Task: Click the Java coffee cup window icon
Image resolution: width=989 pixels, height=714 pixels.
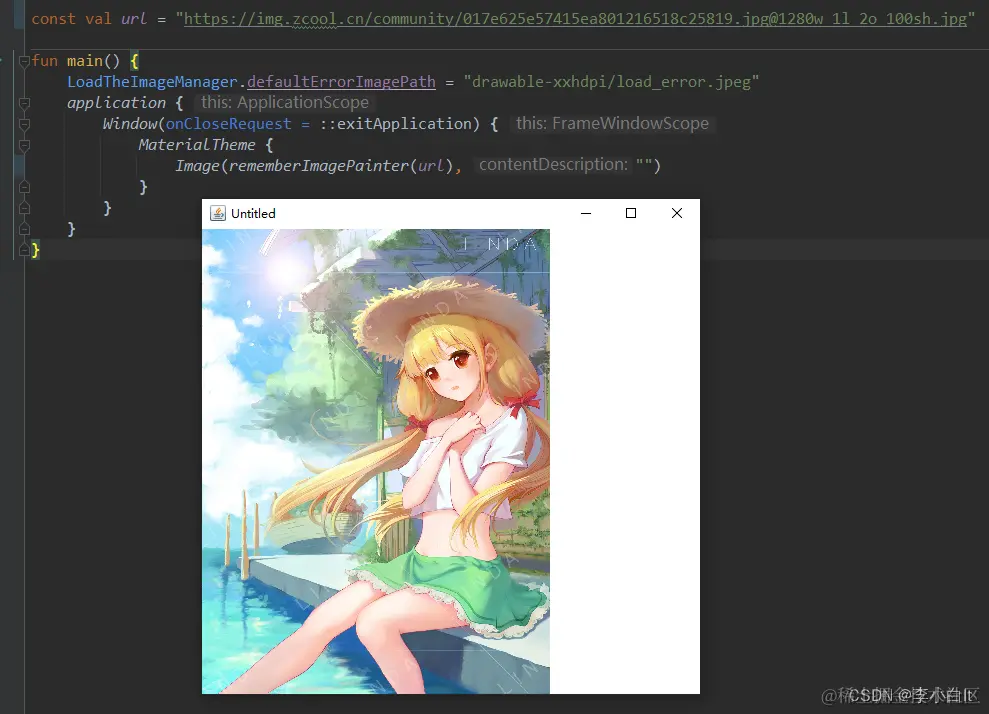Action: [x=218, y=213]
